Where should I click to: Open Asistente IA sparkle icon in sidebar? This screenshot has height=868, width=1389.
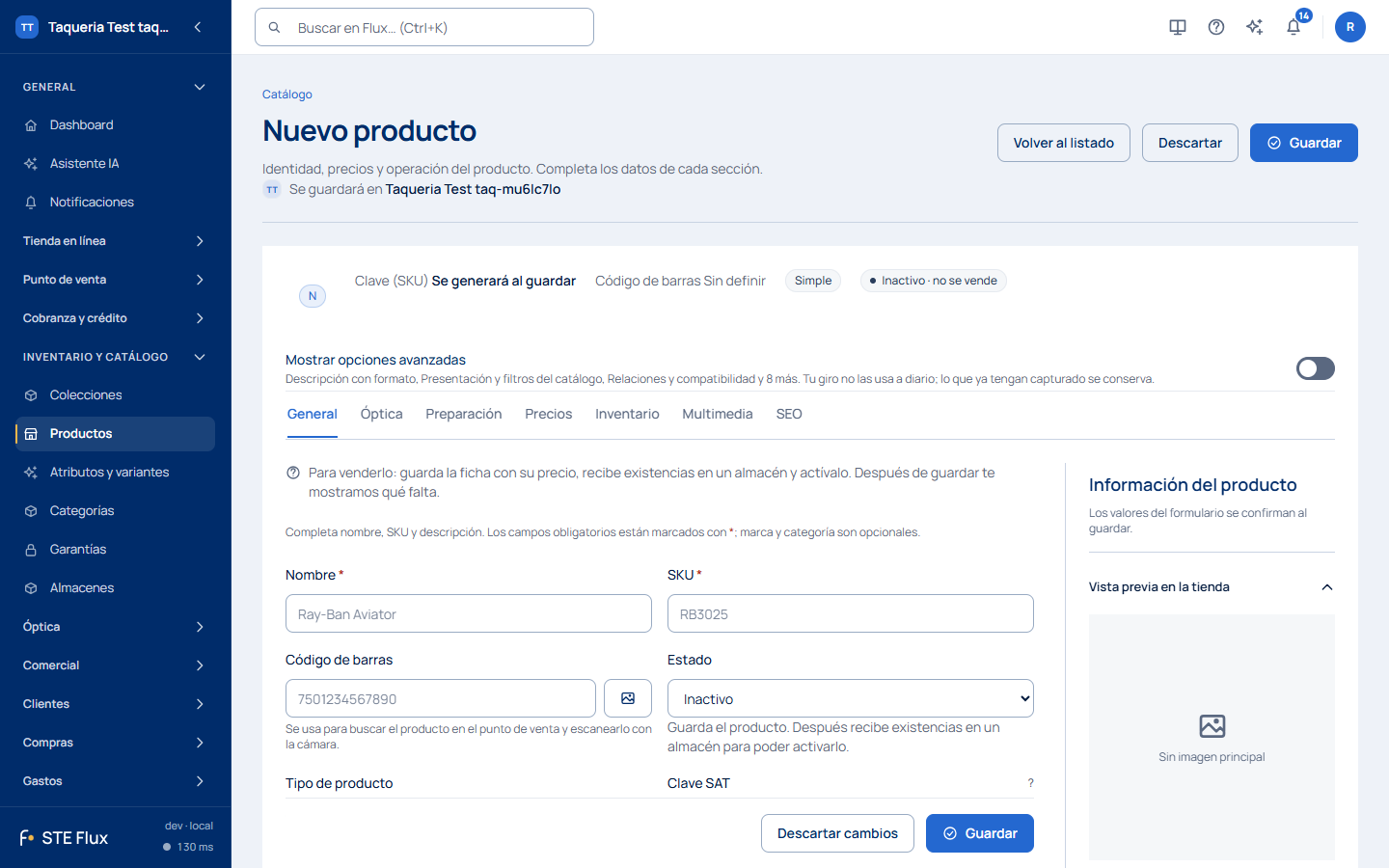pos(31,164)
